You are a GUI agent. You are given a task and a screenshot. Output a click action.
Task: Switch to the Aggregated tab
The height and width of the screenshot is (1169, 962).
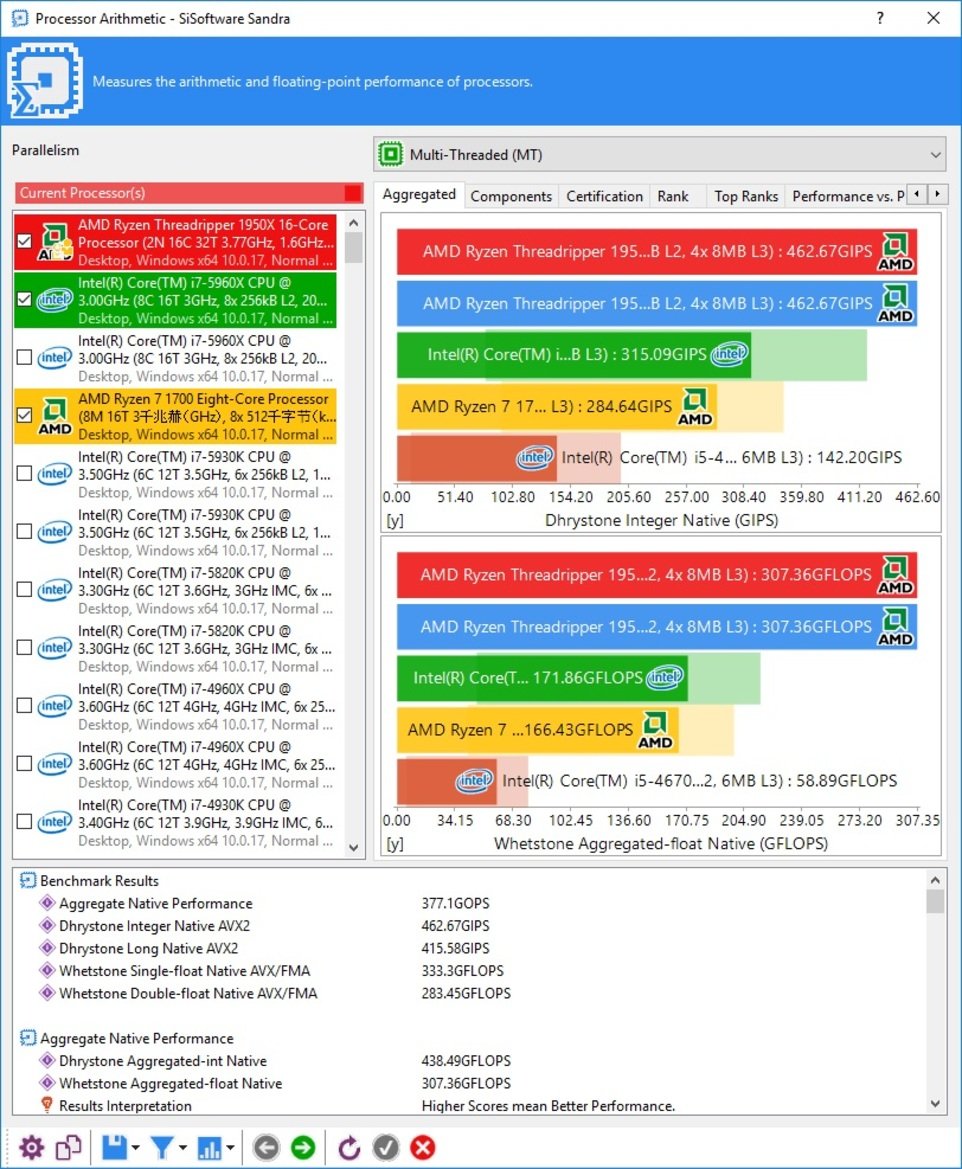[419, 195]
